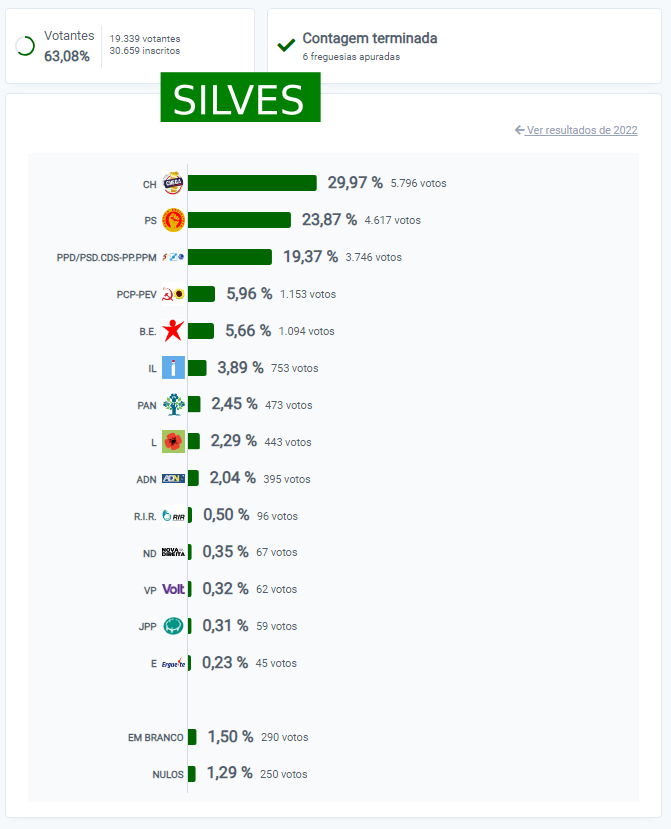Click the JPP green logo
The image size is (671, 829).
point(173,626)
